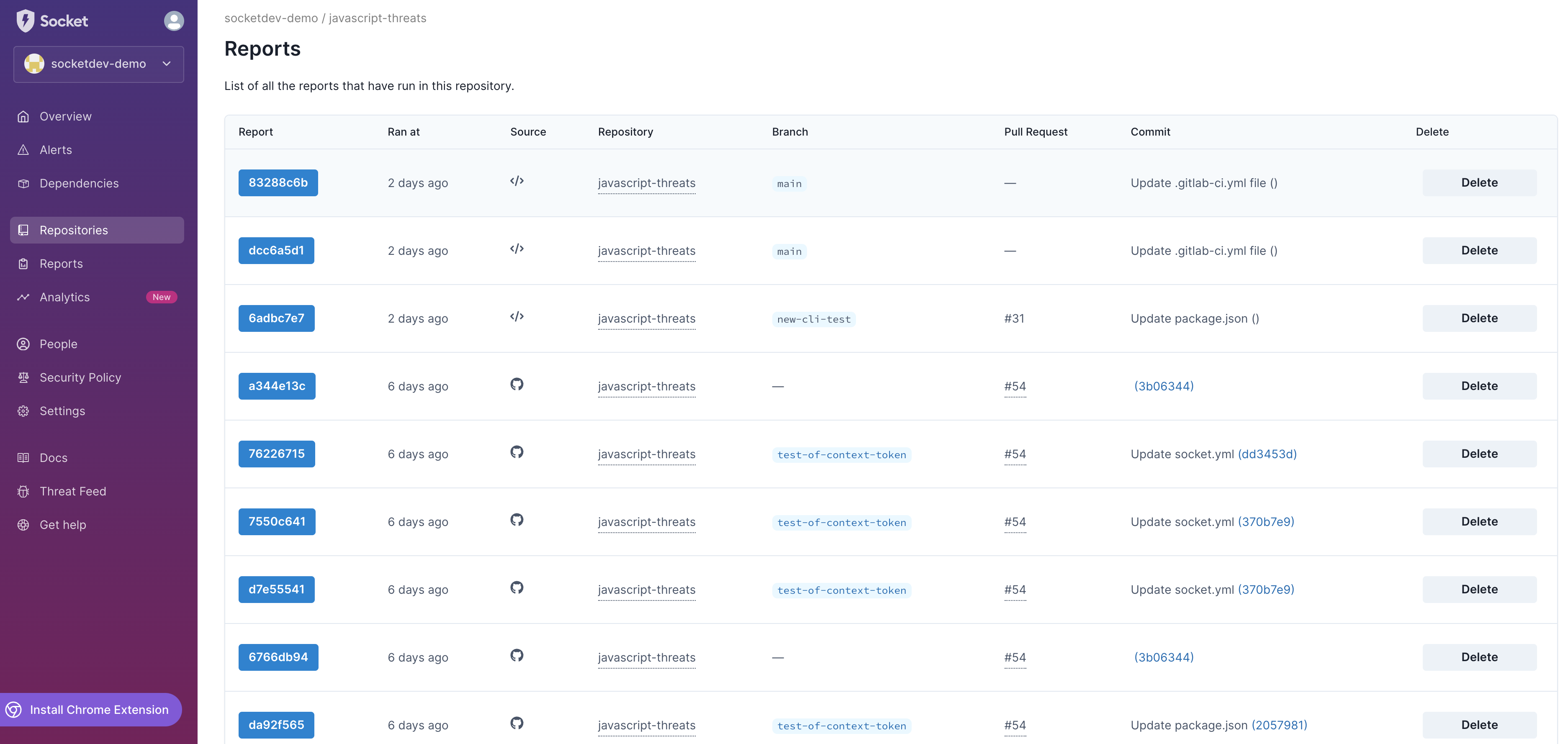Open commit link dd3453d
1568x744 pixels.
[x=1267, y=454]
